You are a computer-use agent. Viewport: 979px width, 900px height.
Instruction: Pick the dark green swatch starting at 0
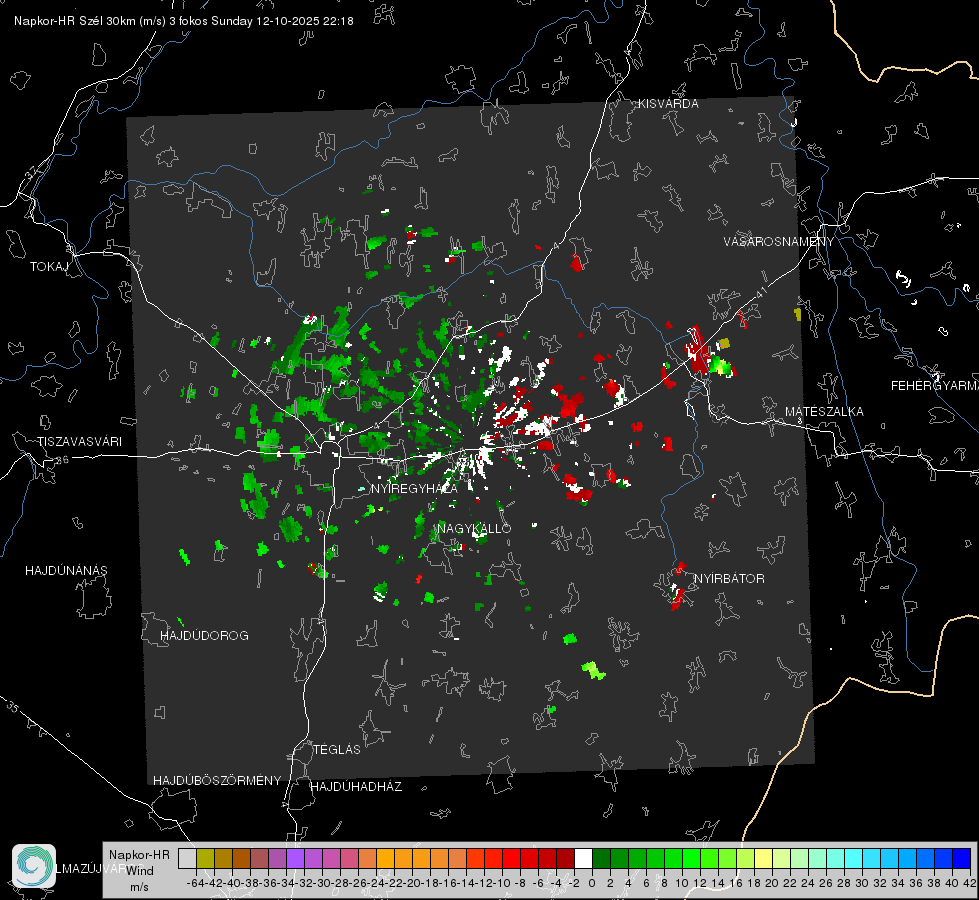(x=601, y=858)
